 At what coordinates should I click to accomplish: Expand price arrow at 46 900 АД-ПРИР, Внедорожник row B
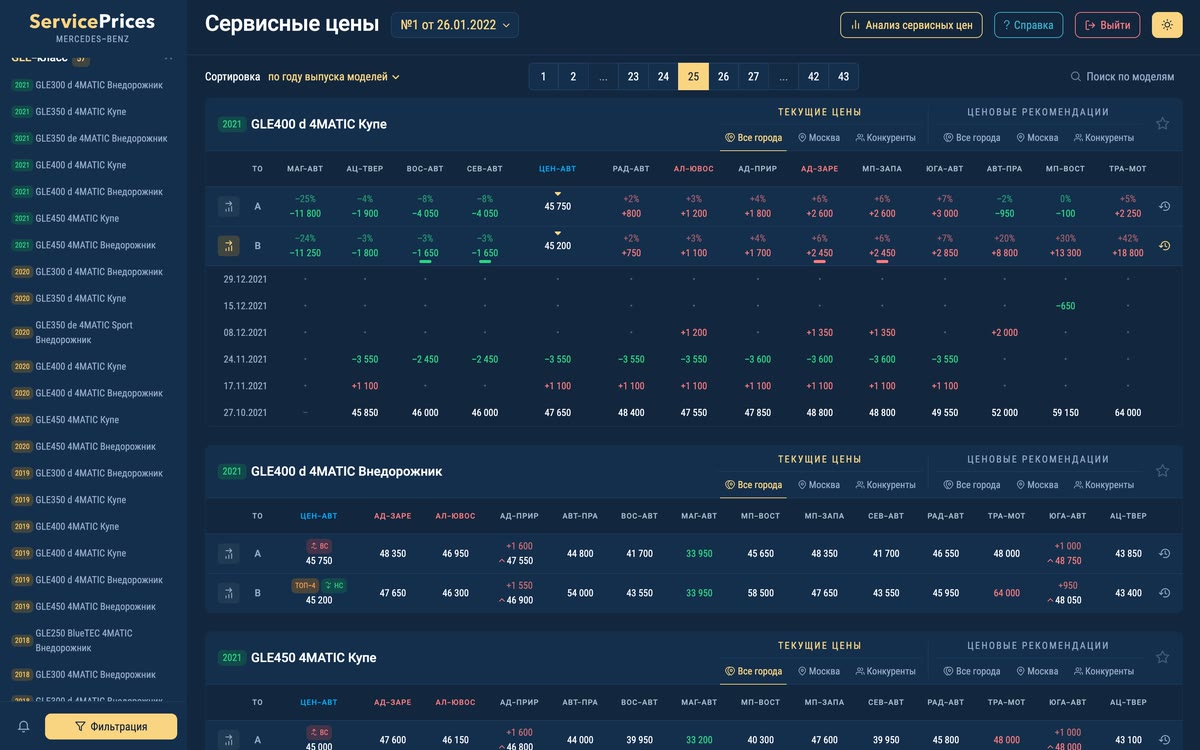[501, 601]
